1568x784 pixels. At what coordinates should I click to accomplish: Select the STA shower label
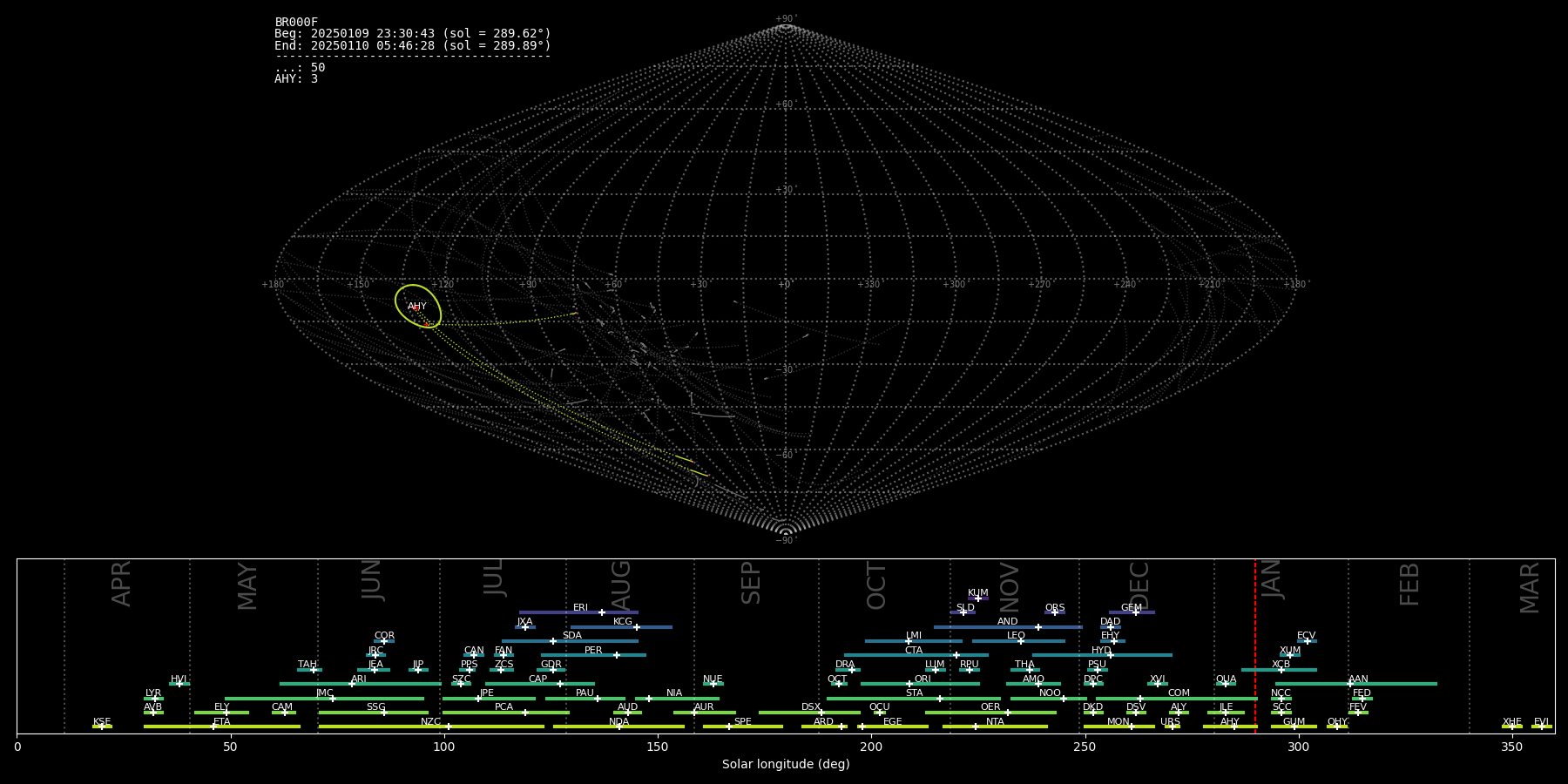[914, 693]
